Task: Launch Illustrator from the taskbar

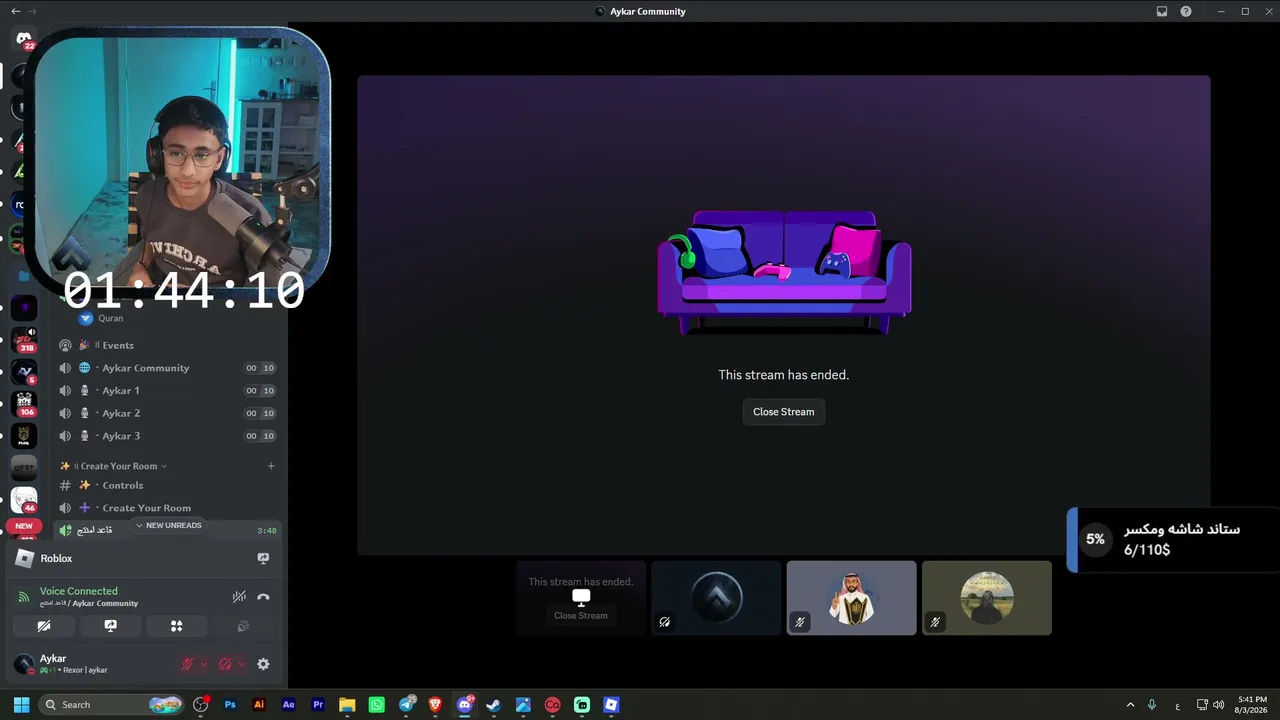Action: (259, 705)
